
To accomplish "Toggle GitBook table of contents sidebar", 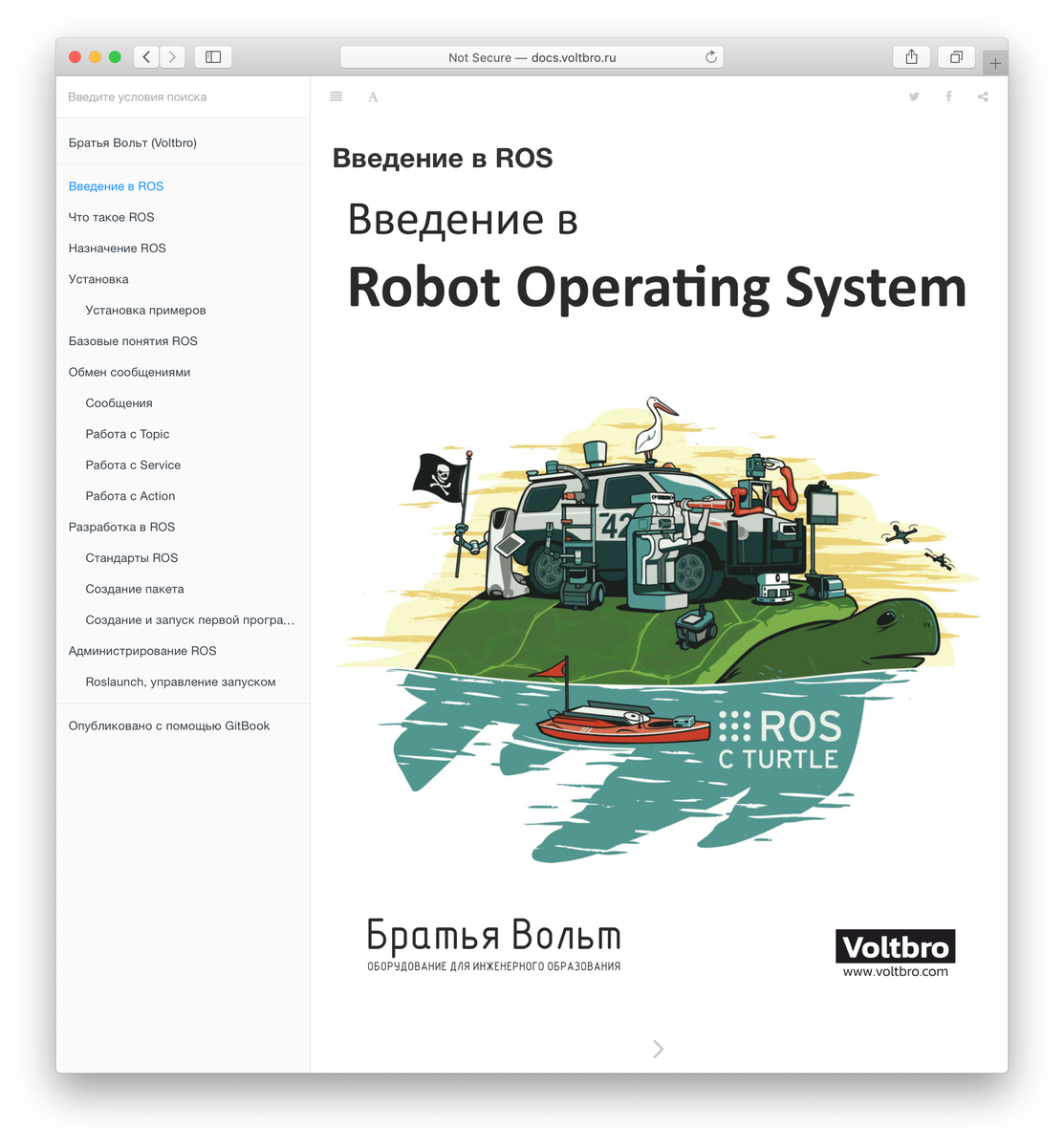I will [x=337, y=97].
